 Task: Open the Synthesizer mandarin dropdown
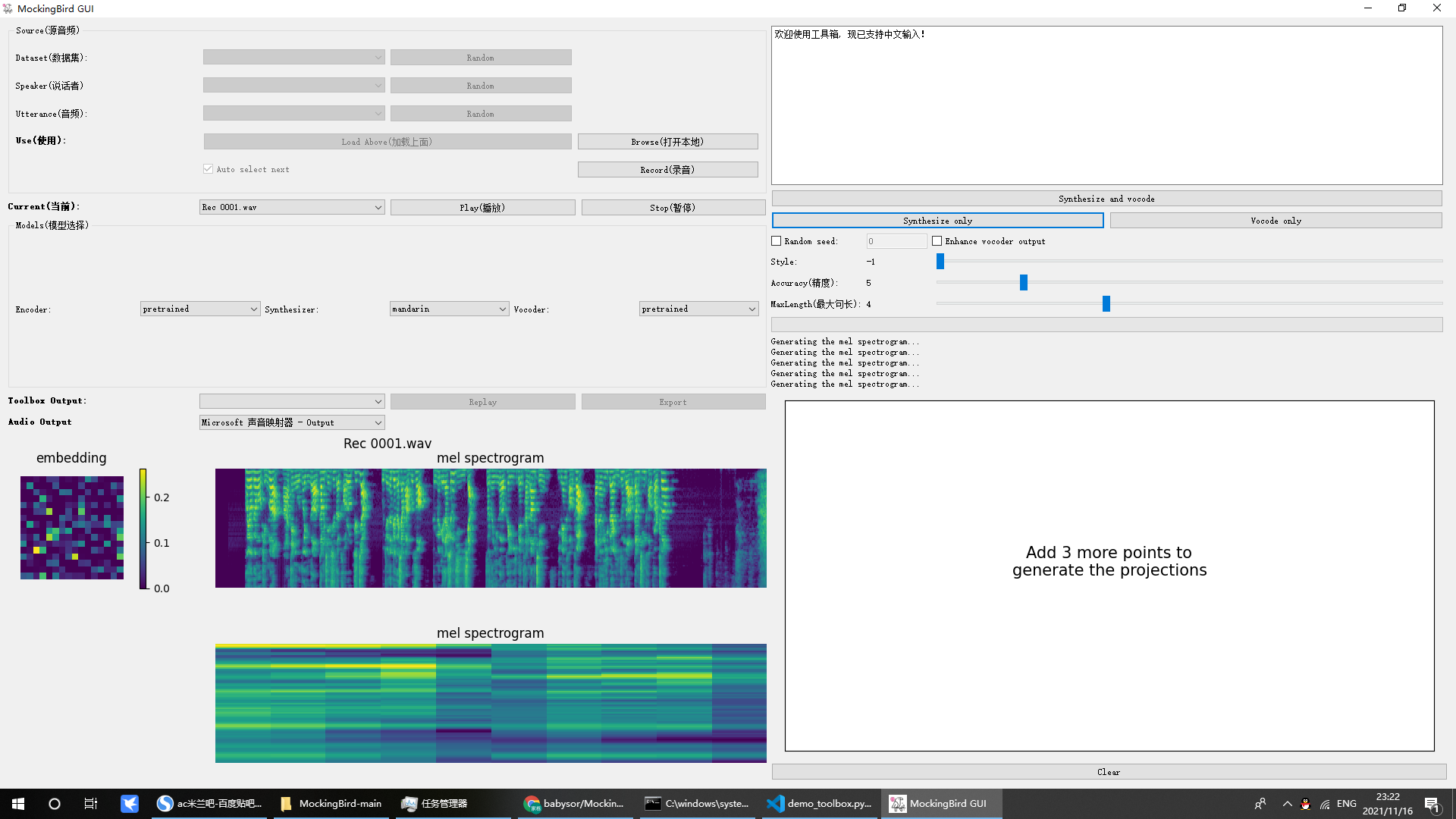[x=449, y=309]
